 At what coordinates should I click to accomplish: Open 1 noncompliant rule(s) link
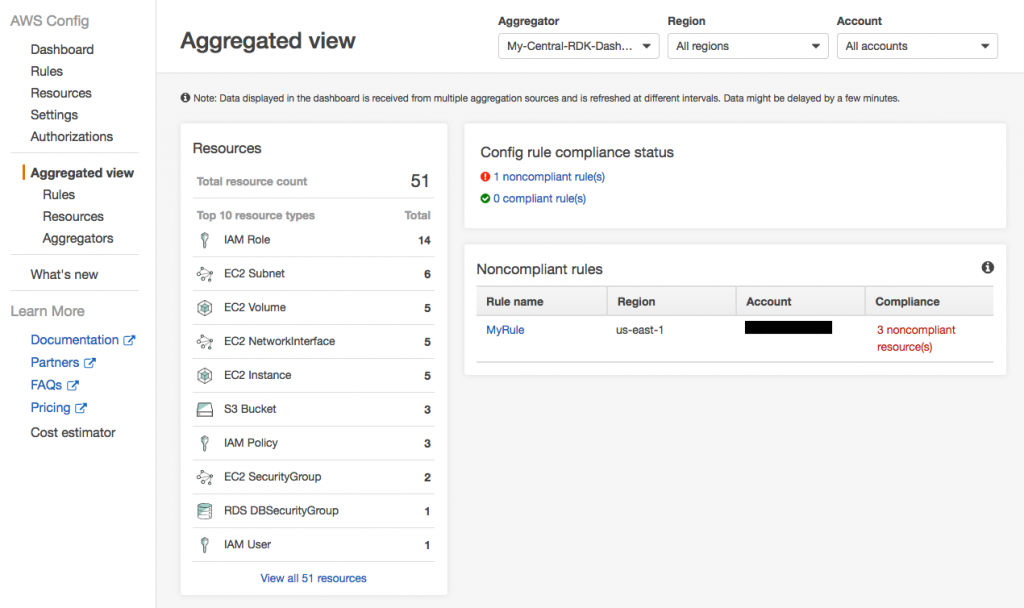coord(549,177)
